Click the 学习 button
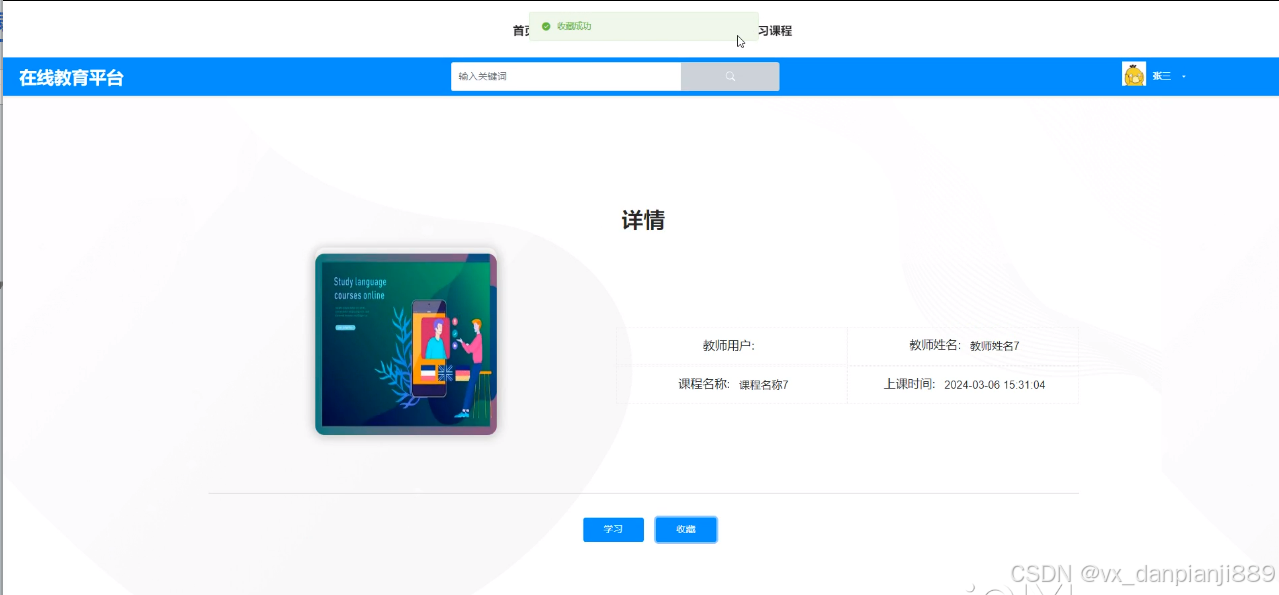The width and height of the screenshot is (1279, 595). pos(613,530)
